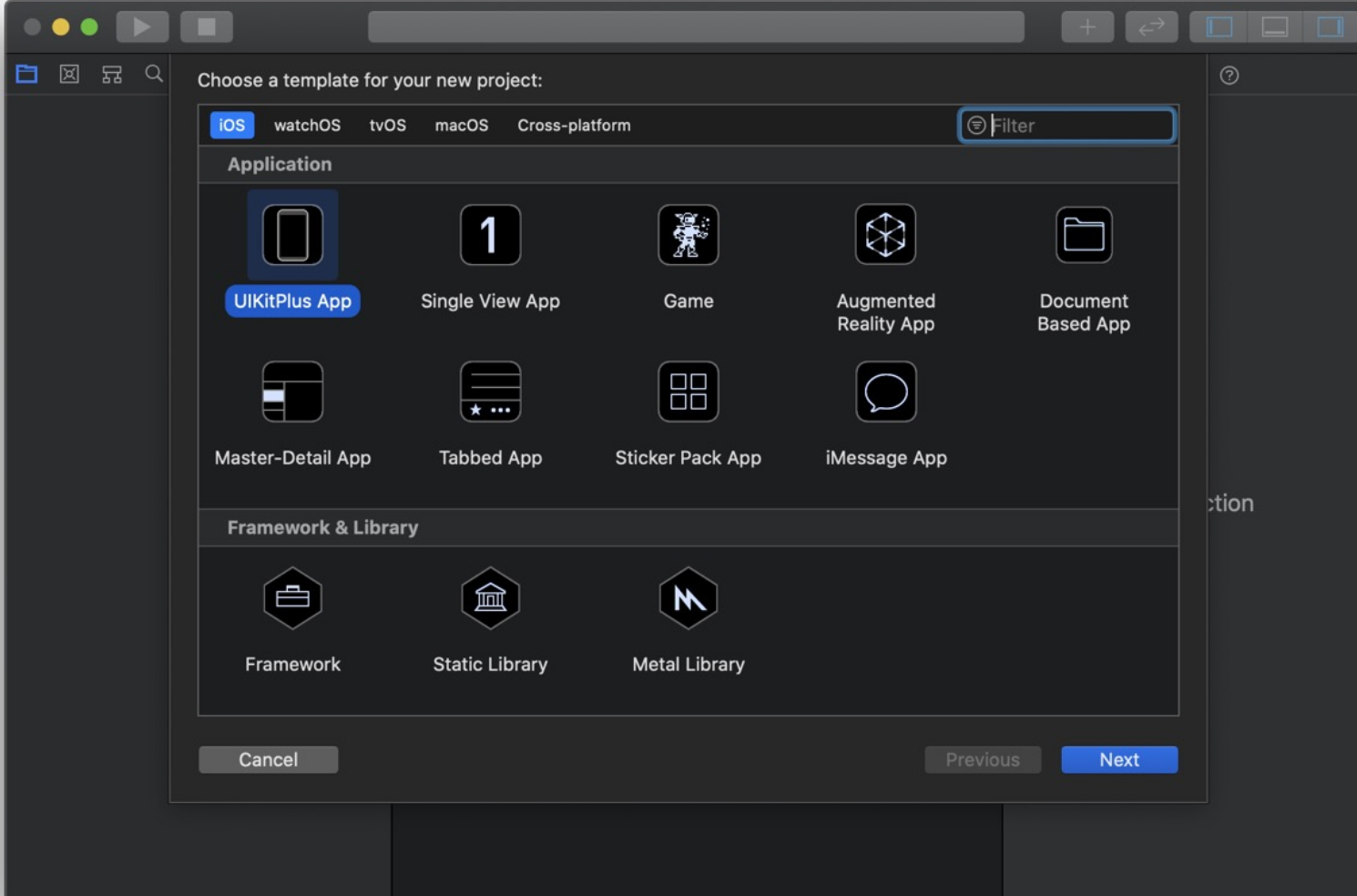Switch to the iOS platform tab
This screenshot has height=896, width=1357.
tap(231, 126)
